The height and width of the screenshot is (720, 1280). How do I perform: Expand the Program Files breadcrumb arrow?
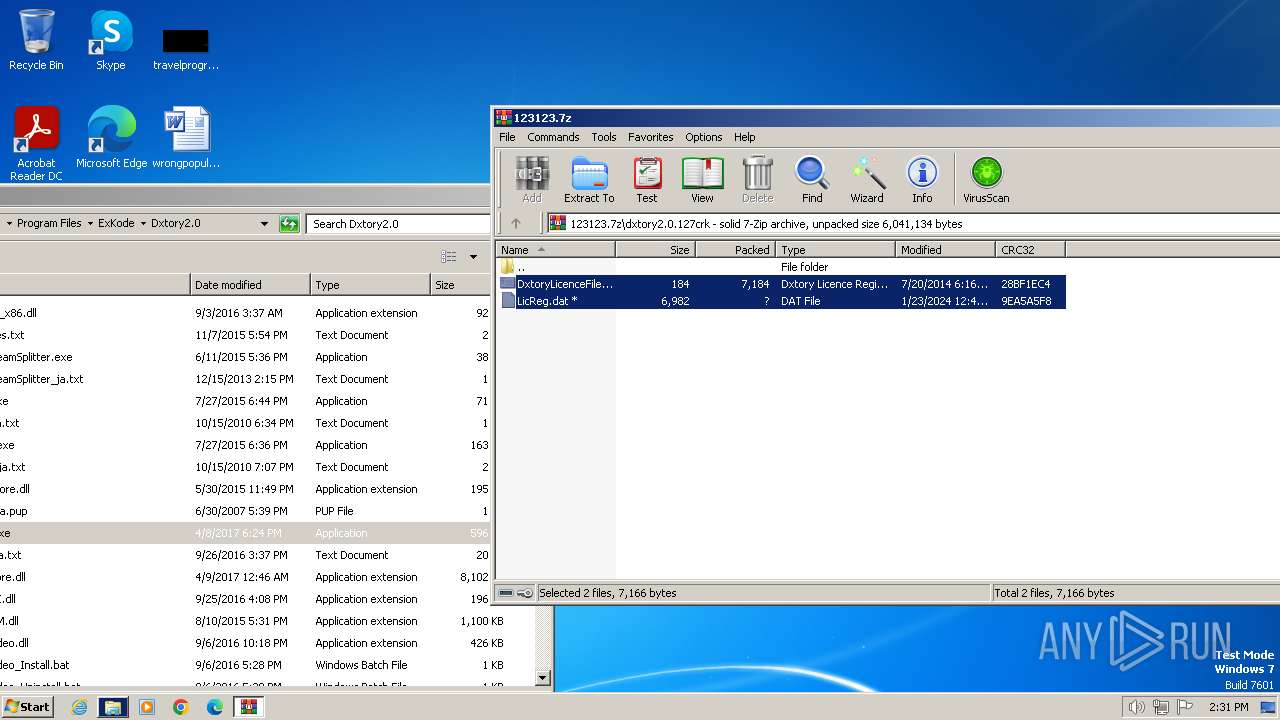(90, 224)
